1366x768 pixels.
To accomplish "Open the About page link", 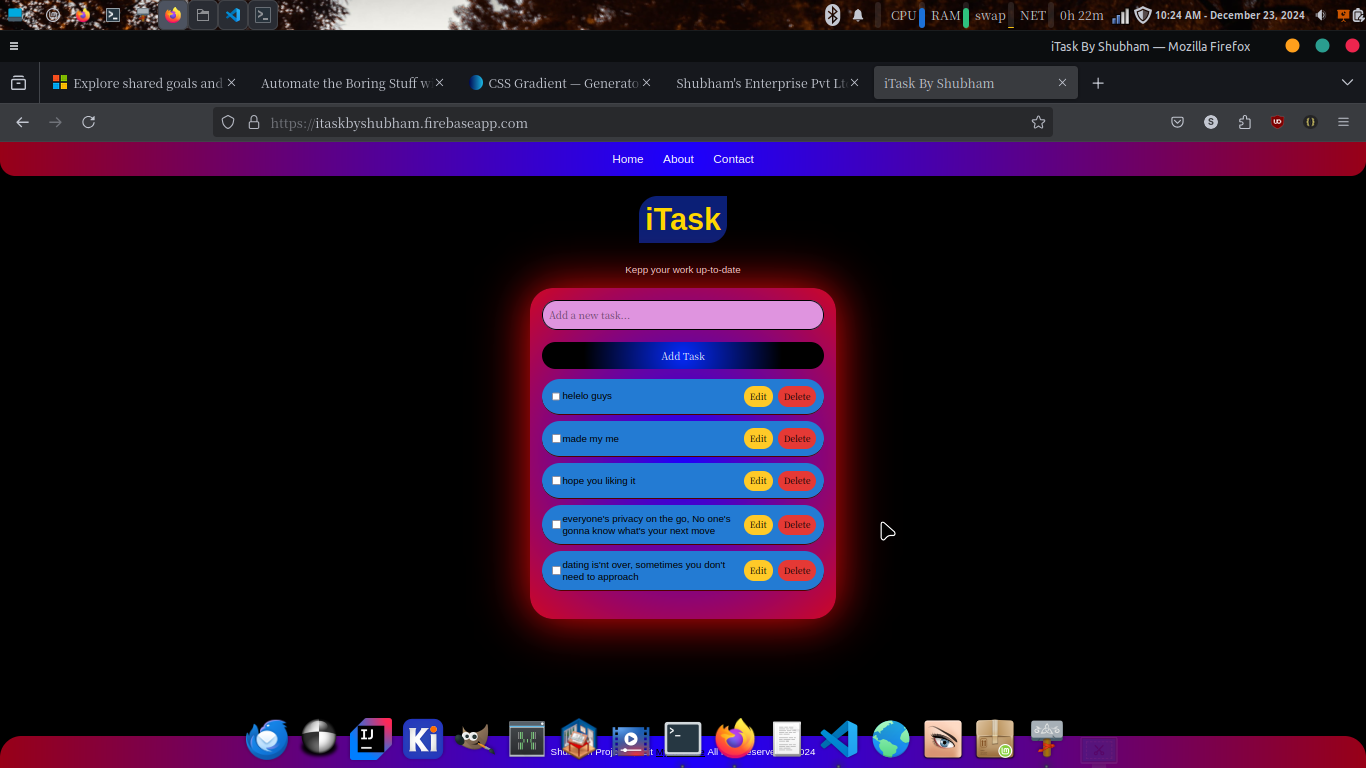I will (x=678, y=159).
